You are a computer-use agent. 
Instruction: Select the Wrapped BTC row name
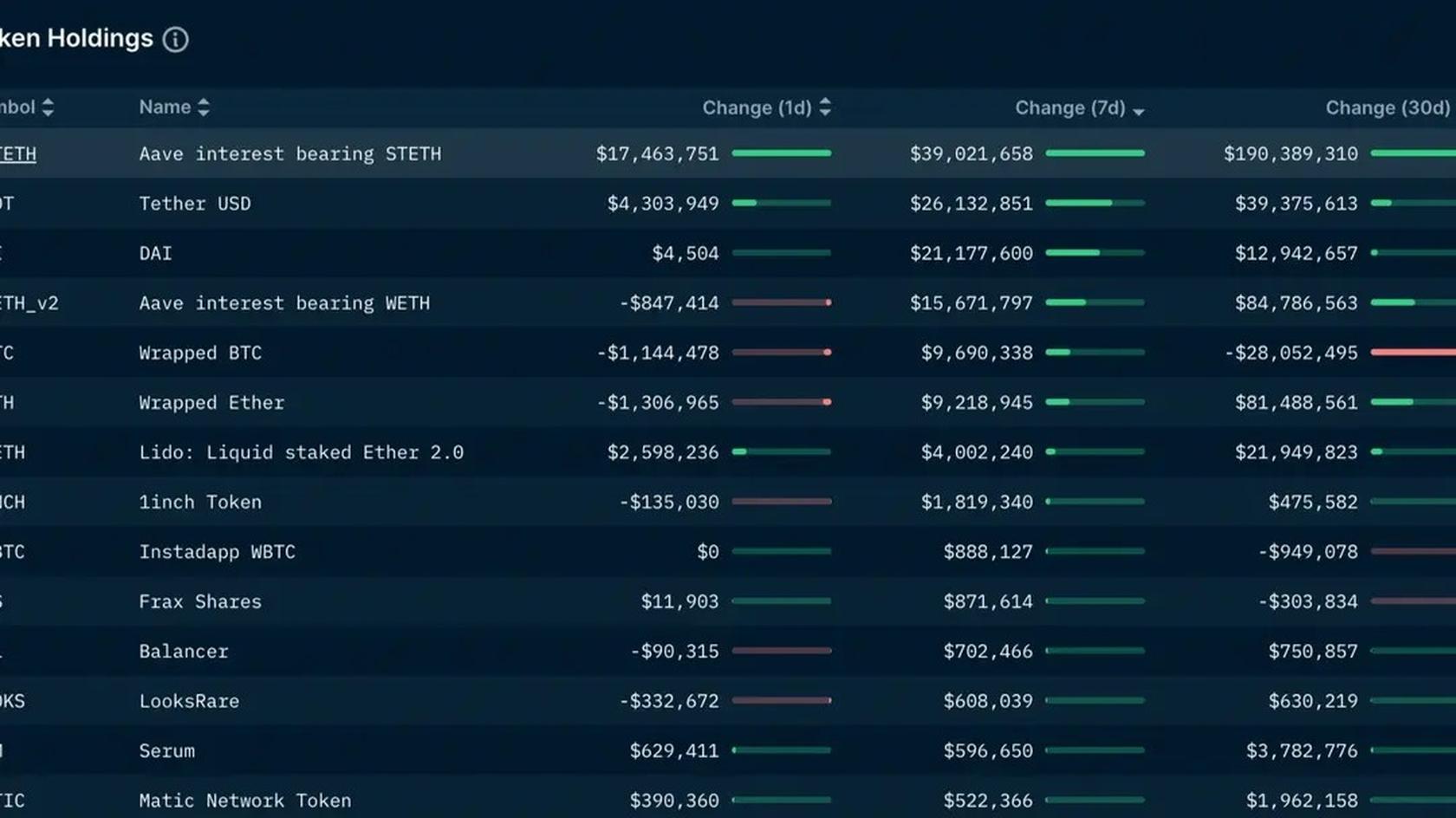click(x=200, y=353)
